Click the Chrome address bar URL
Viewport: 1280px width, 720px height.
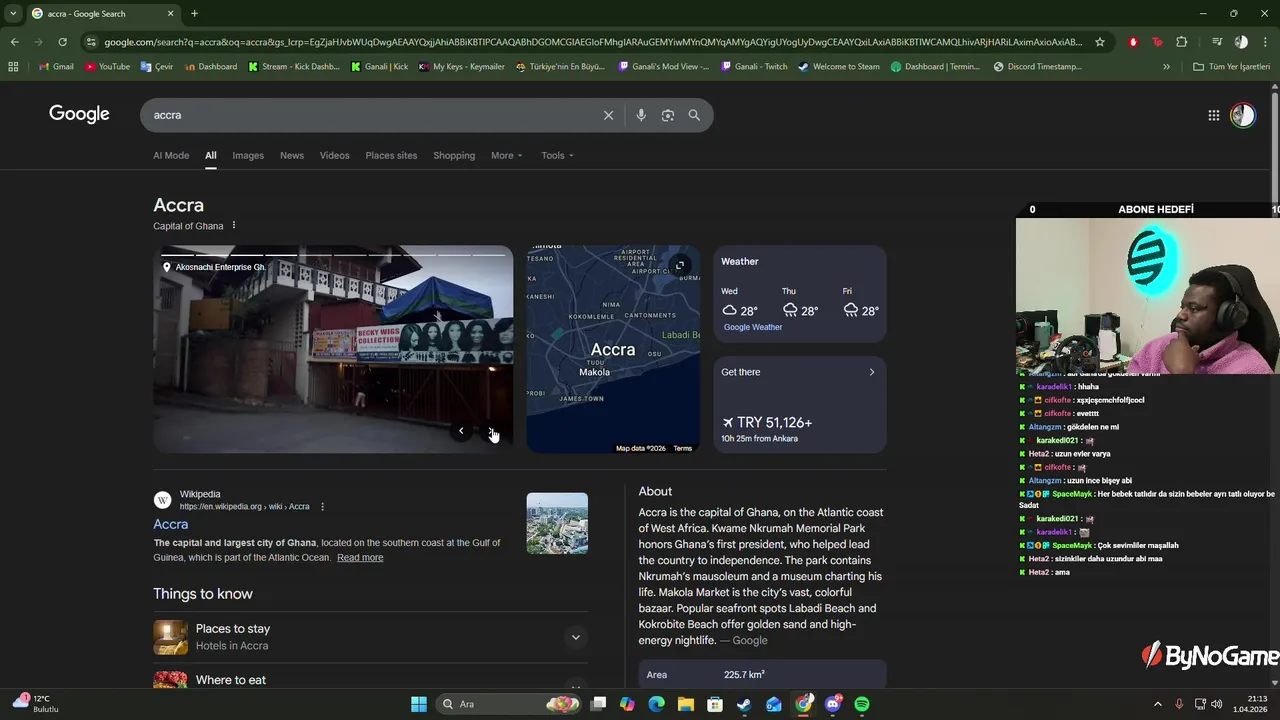pyautogui.click(x=592, y=42)
